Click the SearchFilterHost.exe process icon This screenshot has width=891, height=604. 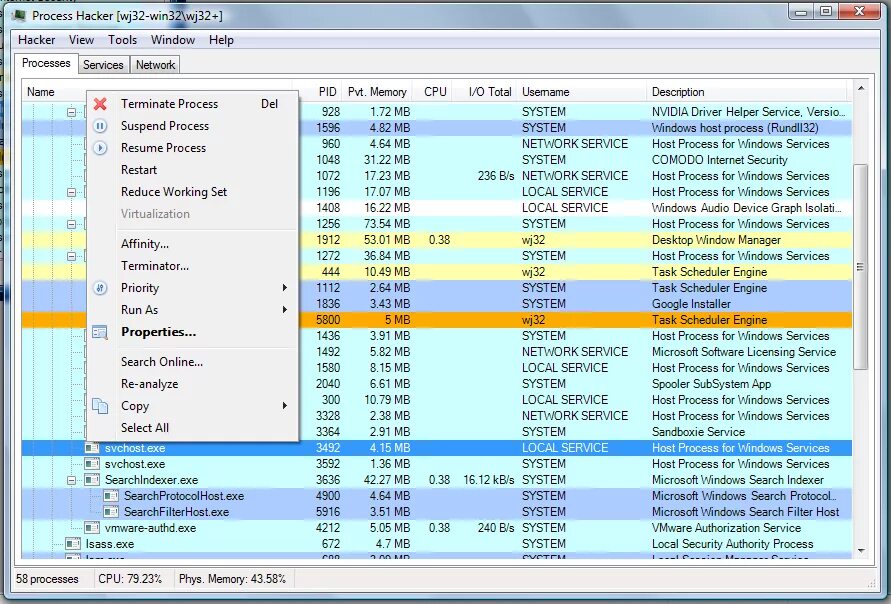click(111, 511)
